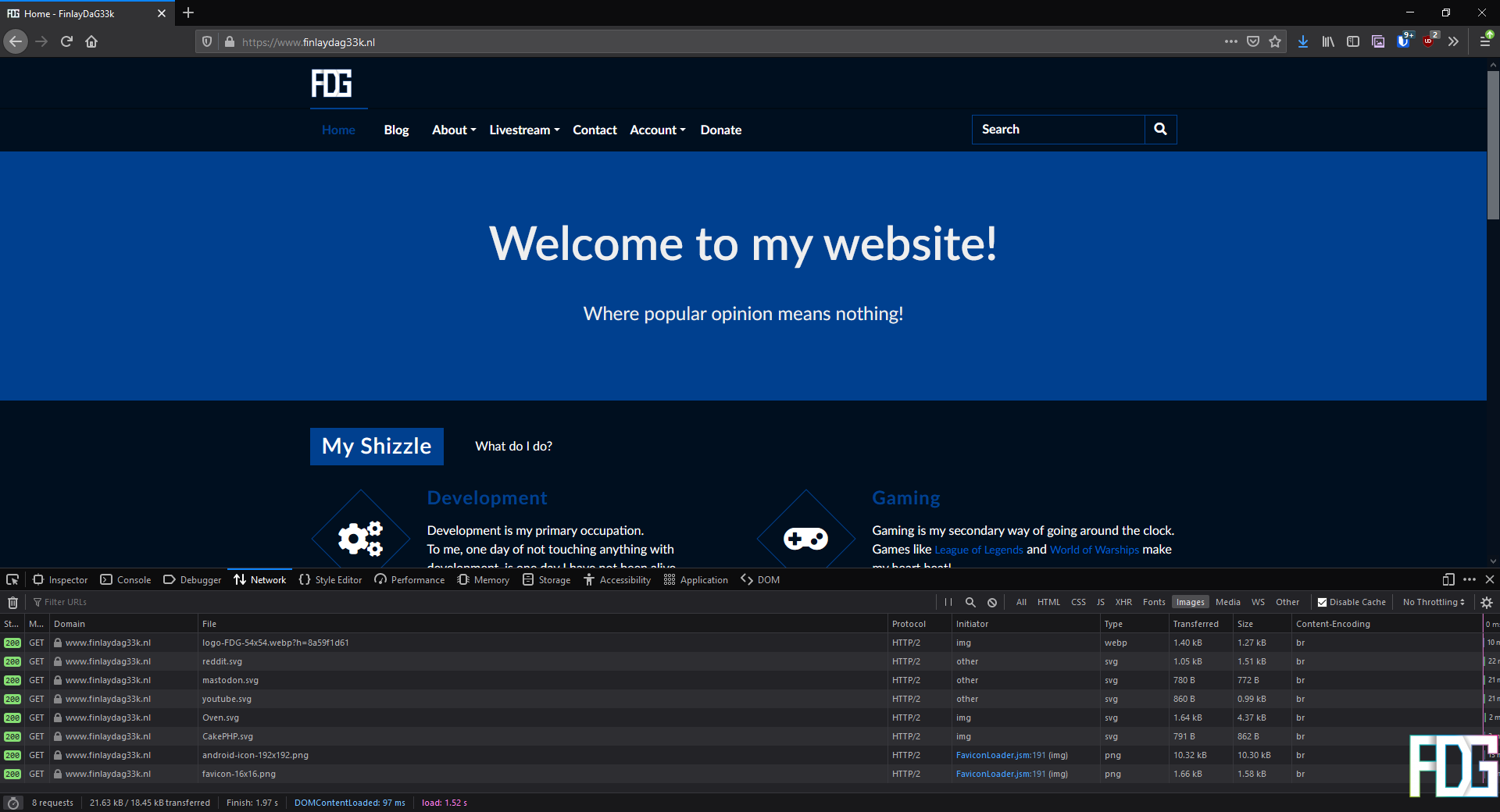
Task: Clear the network log with trash icon
Action: pos(12,602)
